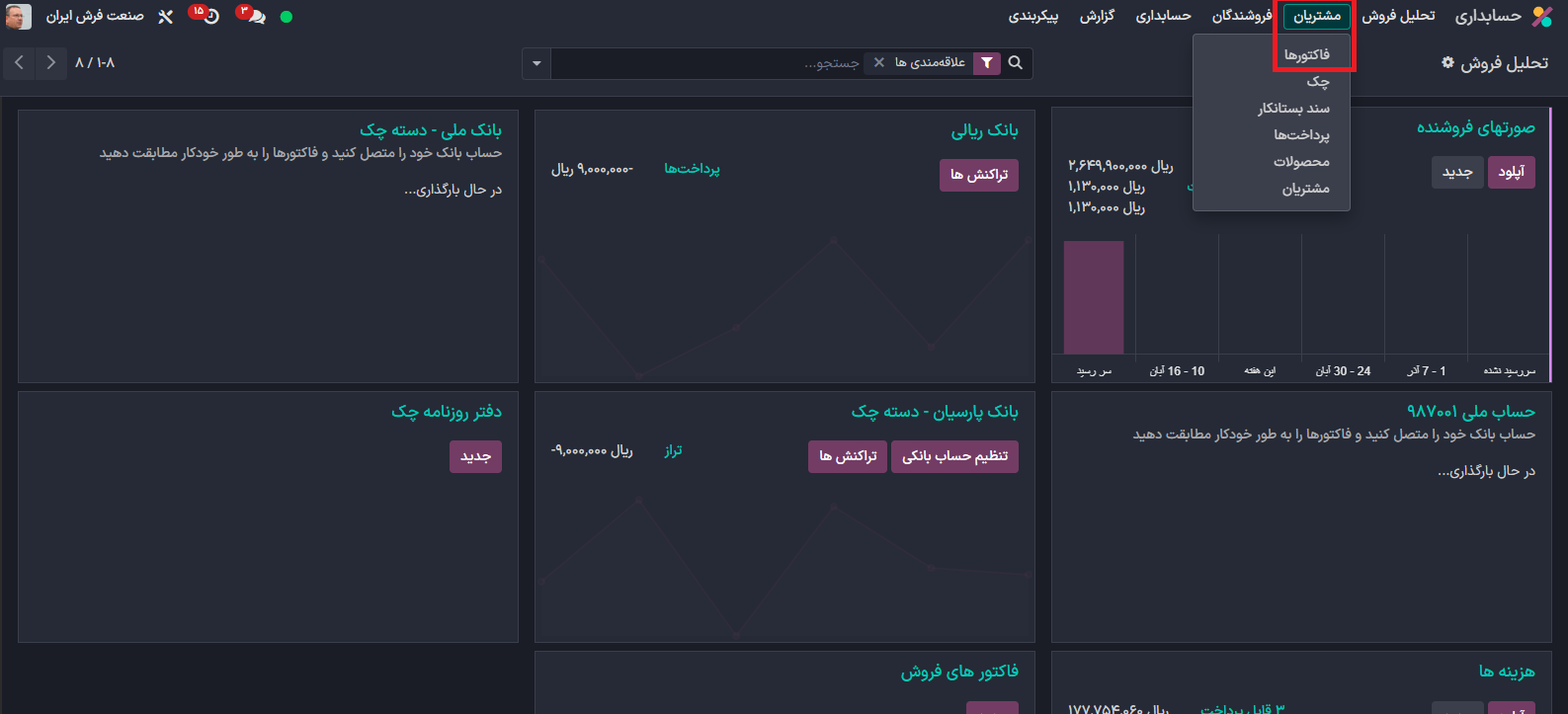Open the فروشندگان top menu
Screen dimensions: 1568x714
(x=1241, y=16)
